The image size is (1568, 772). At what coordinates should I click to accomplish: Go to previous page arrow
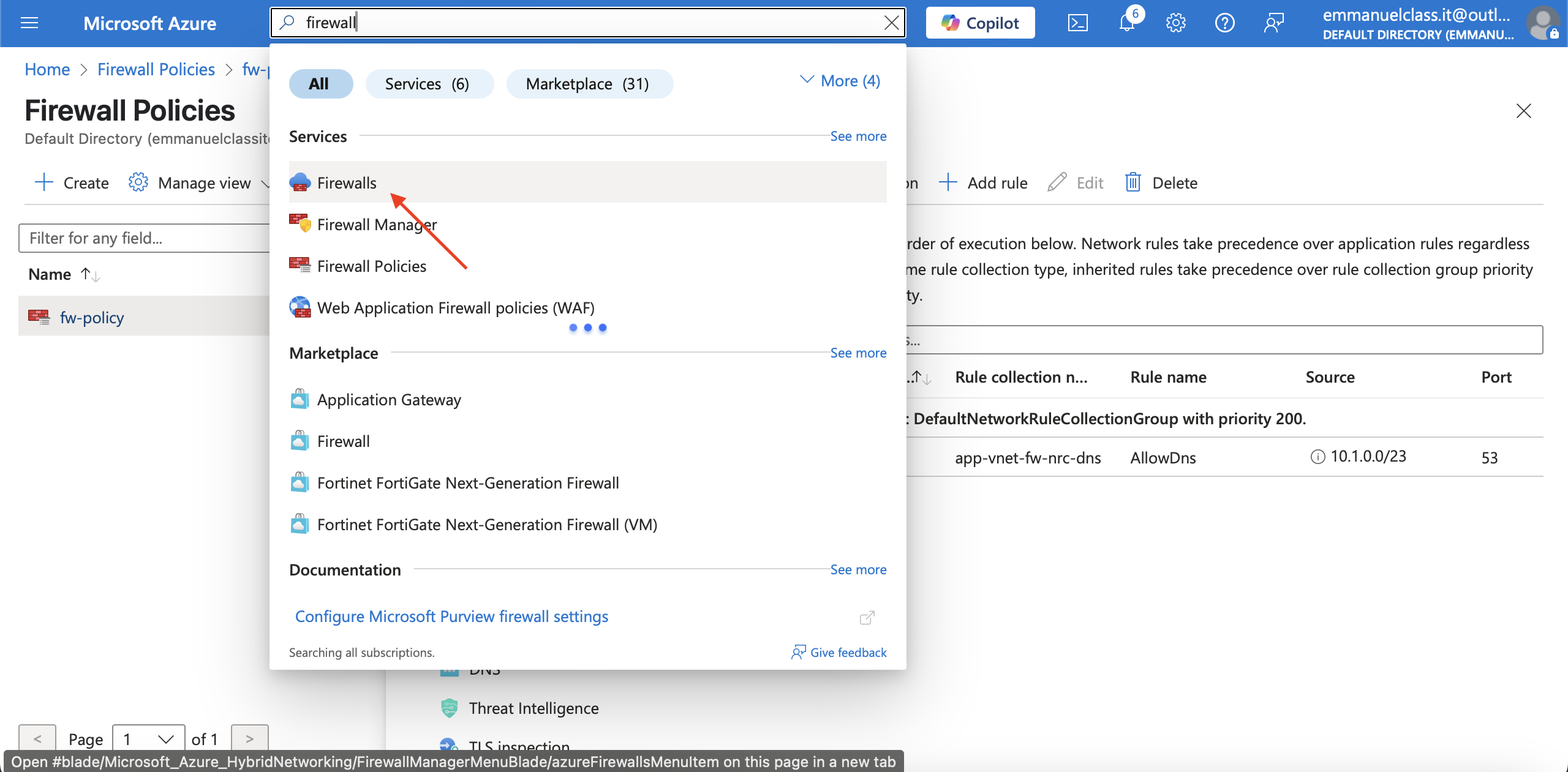pos(37,739)
